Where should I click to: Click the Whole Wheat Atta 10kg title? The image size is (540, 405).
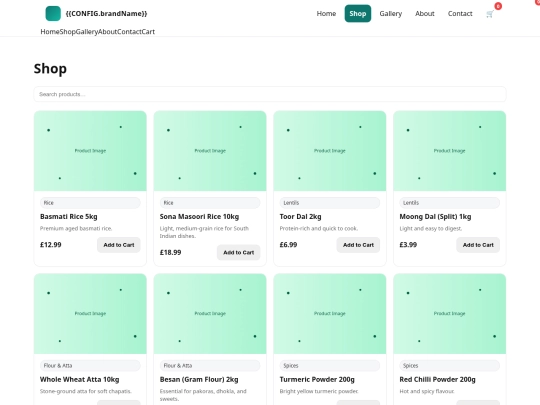[80, 380]
